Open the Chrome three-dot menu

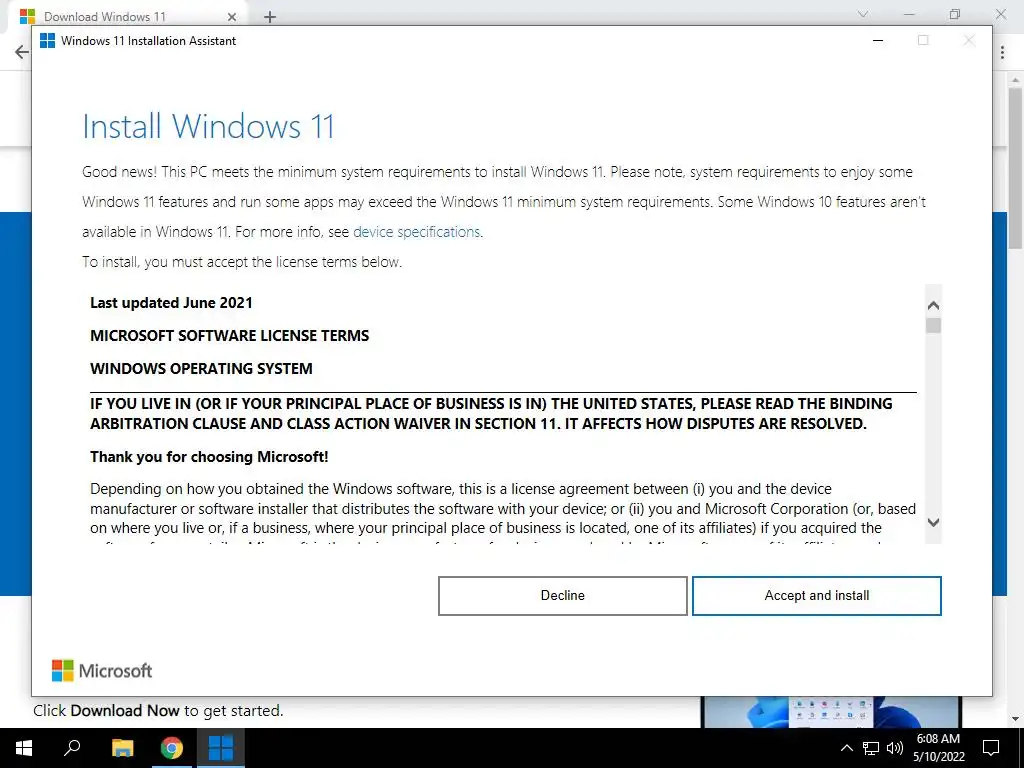[x=1002, y=52]
